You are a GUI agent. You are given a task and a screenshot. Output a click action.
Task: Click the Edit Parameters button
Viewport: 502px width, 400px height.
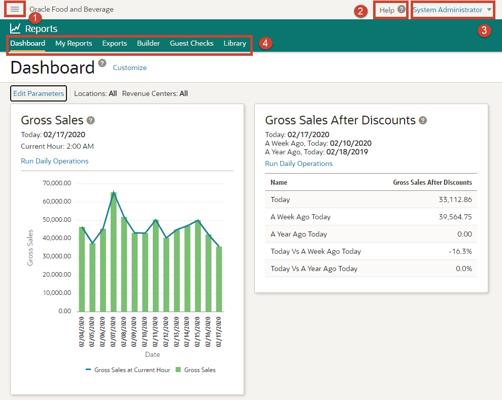tap(38, 93)
